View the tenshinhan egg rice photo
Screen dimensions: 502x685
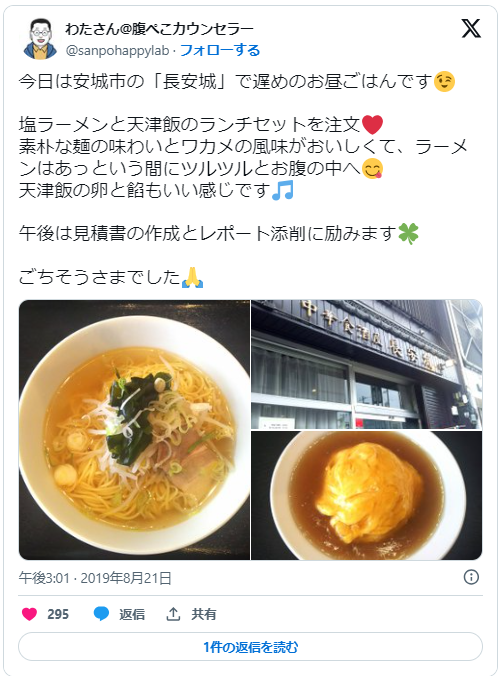pos(367,495)
